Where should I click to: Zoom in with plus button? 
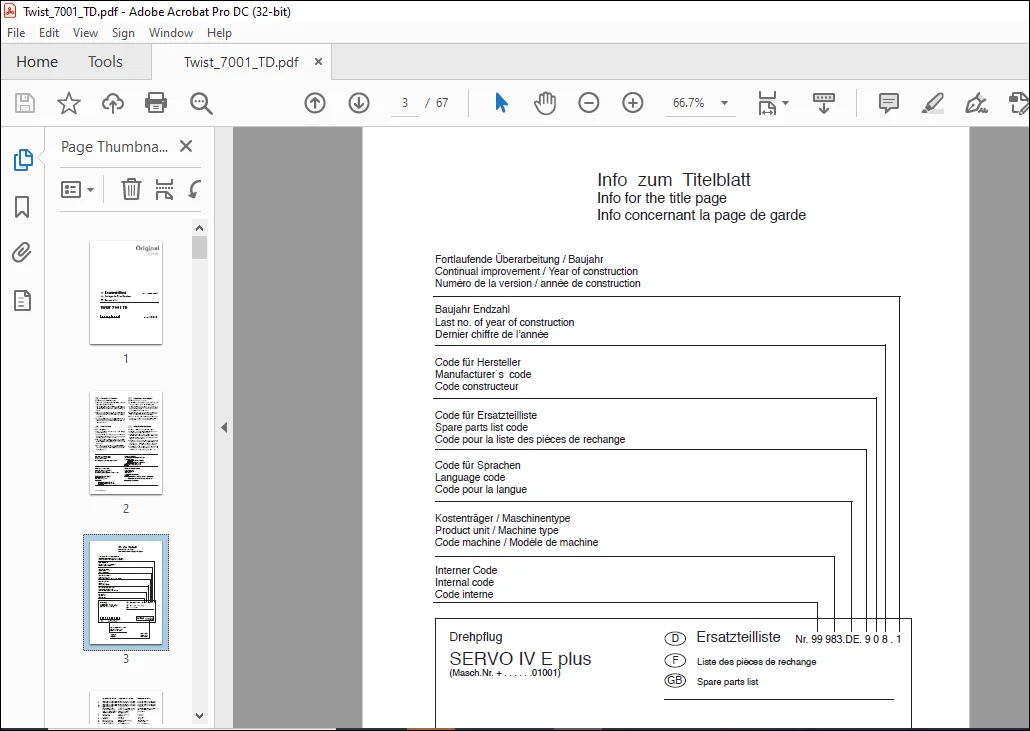tap(633, 103)
